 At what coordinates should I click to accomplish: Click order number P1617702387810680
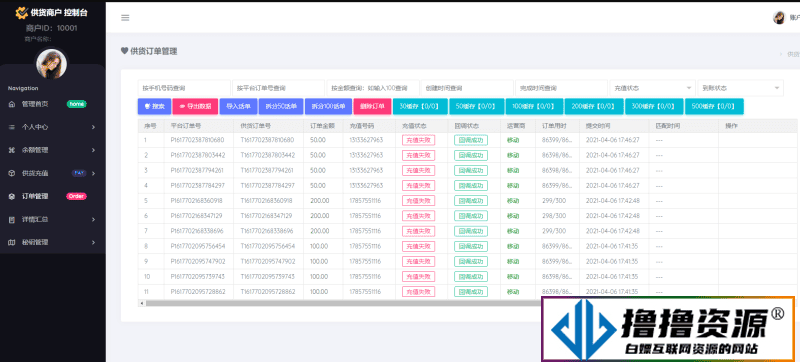[x=197, y=140]
